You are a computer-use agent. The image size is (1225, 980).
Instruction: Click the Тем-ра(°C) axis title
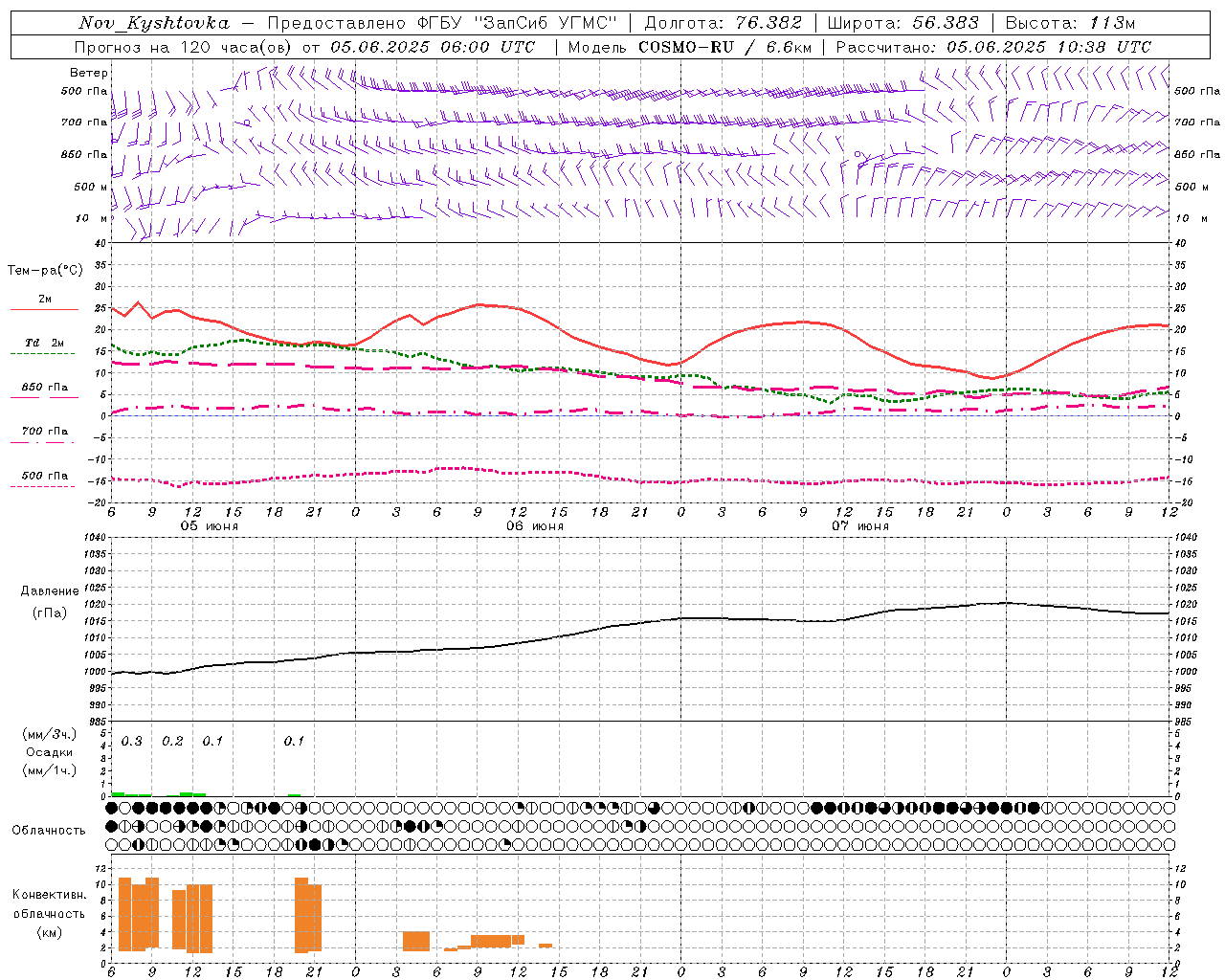pyautogui.click(x=45, y=271)
